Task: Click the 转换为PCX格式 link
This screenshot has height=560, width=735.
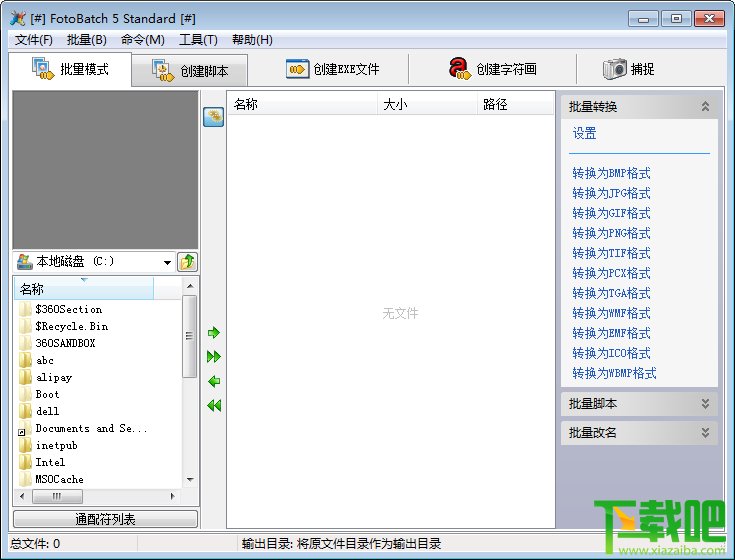Action: [x=611, y=273]
